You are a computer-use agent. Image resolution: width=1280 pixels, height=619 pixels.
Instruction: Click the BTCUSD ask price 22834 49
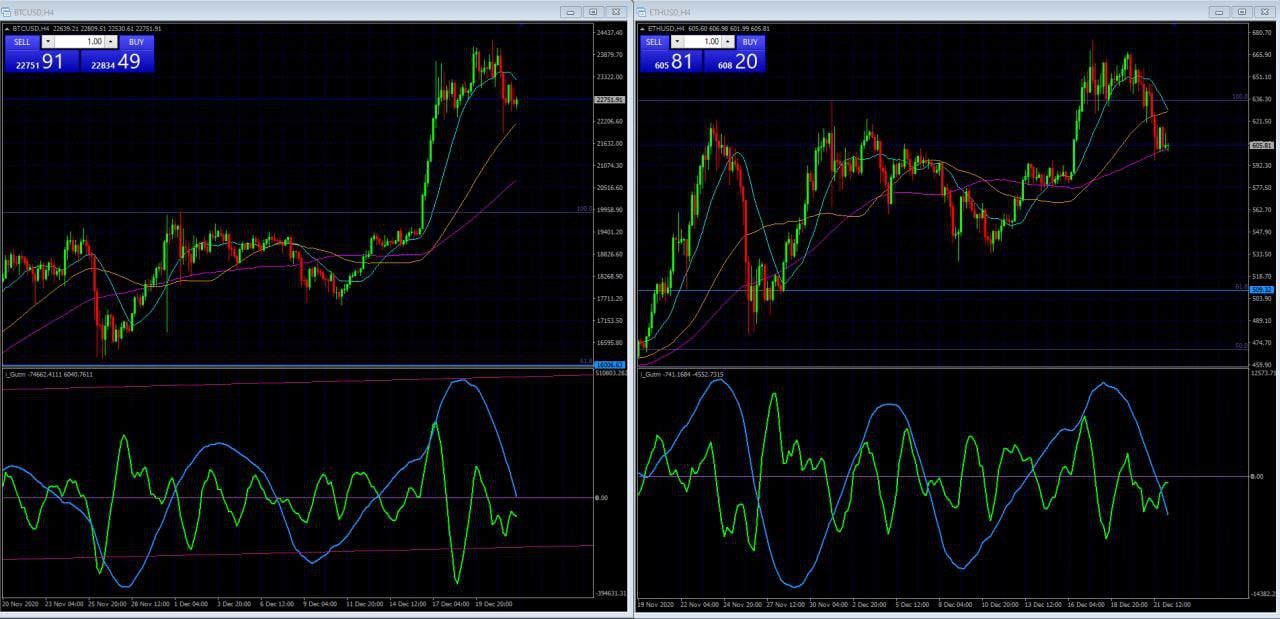[x=117, y=61]
